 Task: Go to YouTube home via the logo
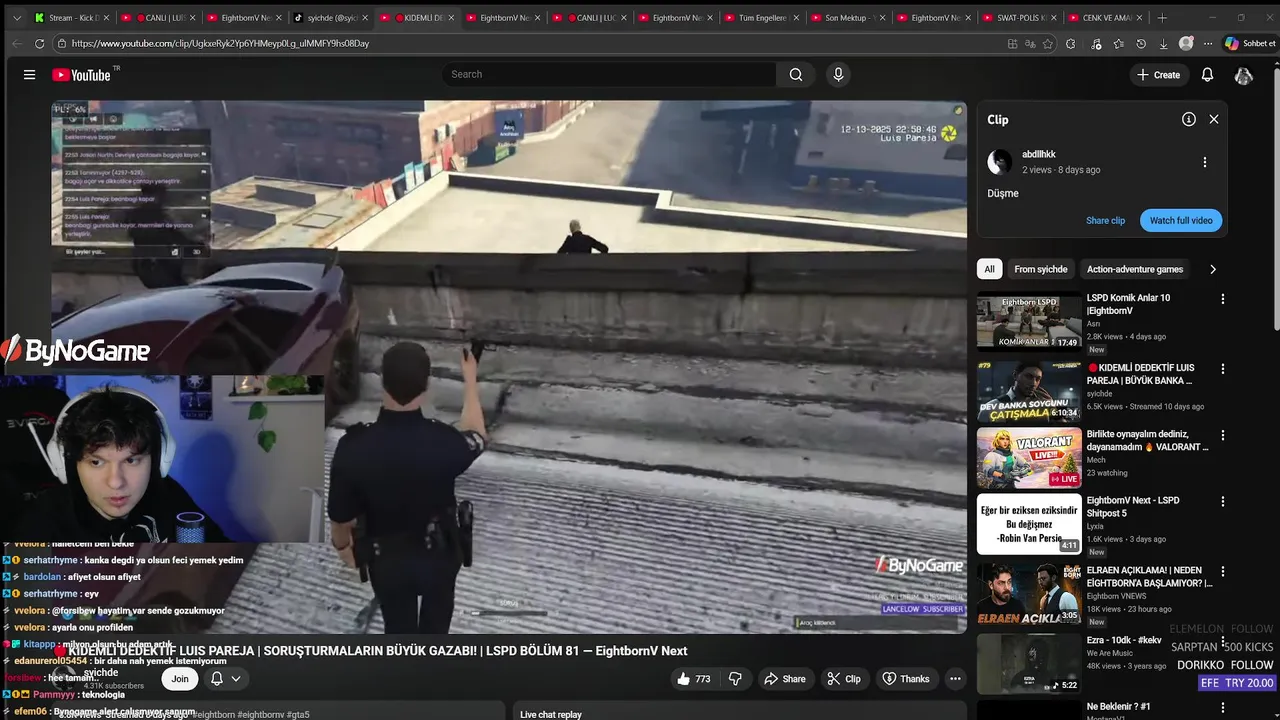coord(81,75)
